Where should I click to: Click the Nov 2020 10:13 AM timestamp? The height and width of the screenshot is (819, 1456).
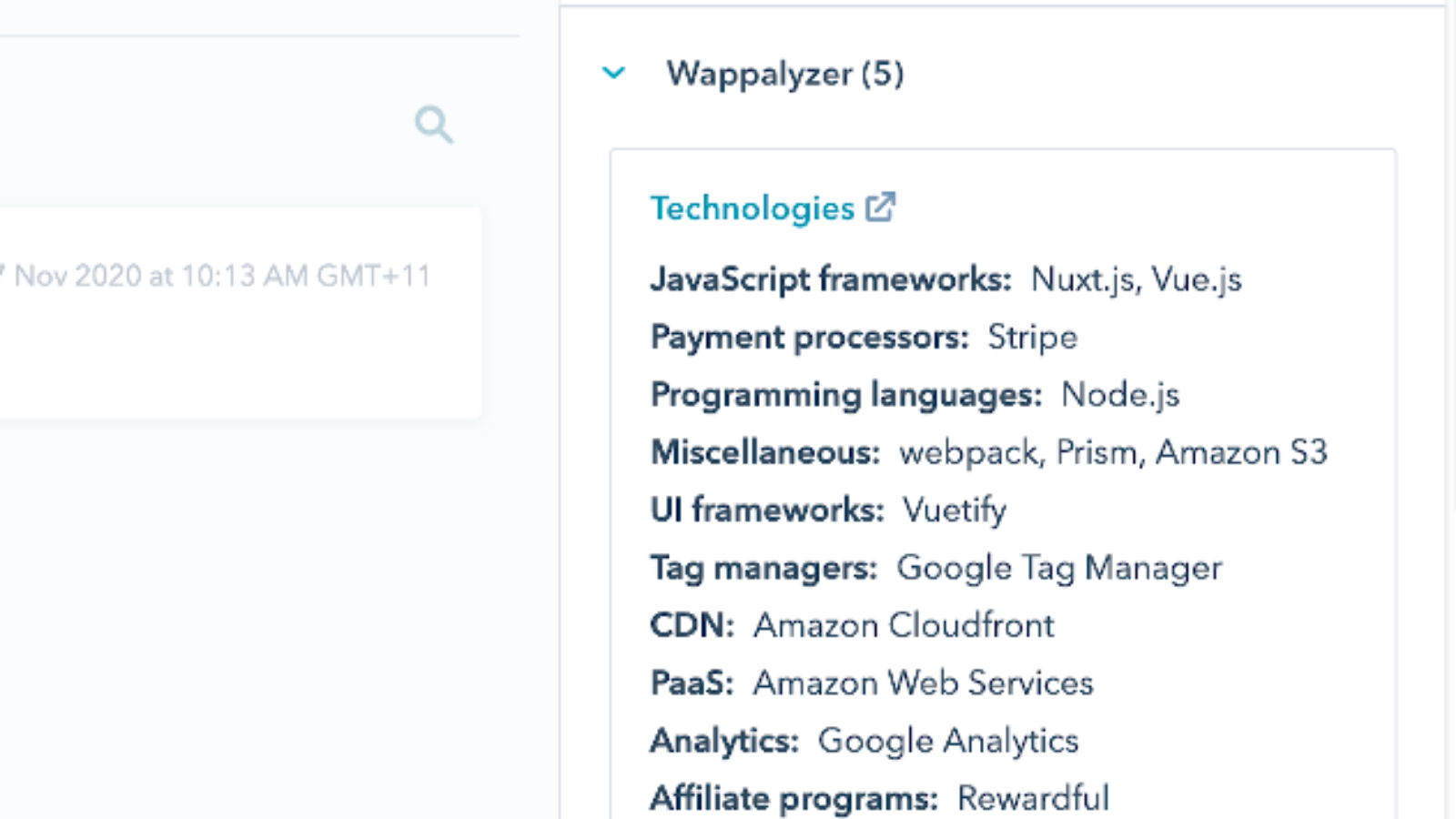pos(218,276)
